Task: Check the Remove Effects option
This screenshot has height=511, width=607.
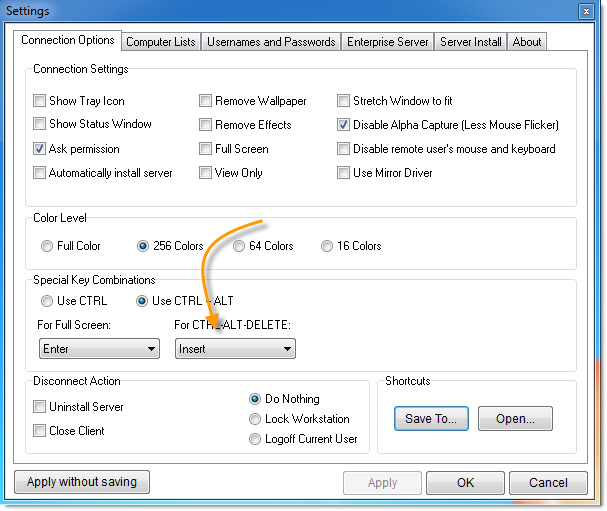Action: pyautogui.click(x=205, y=125)
